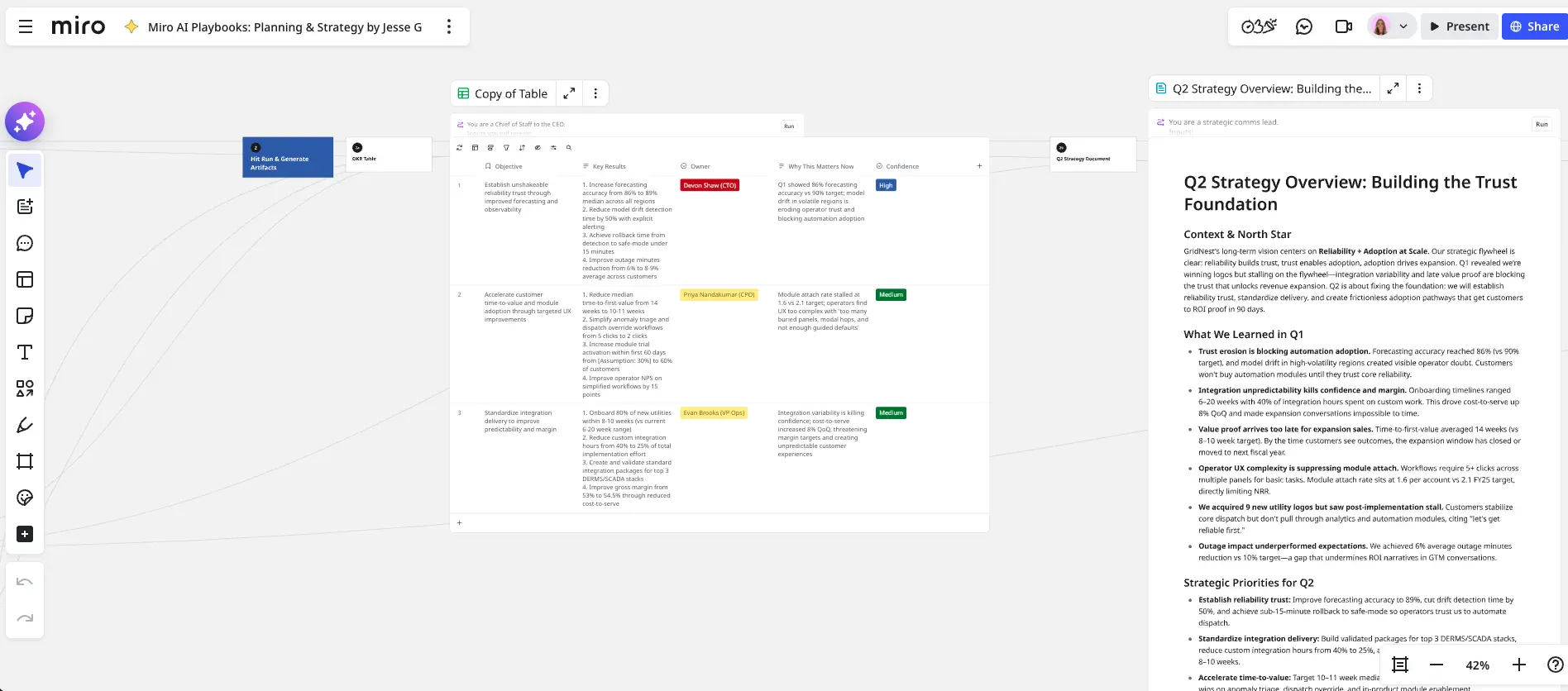Viewport: 1568px width, 691px height.
Task: Click the Present button
Action: [x=1460, y=26]
